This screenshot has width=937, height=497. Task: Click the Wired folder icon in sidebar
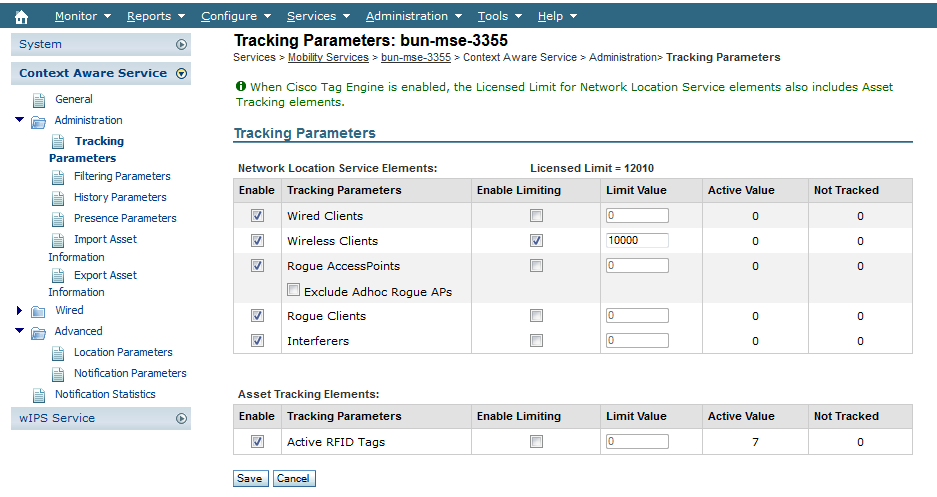(39, 311)
